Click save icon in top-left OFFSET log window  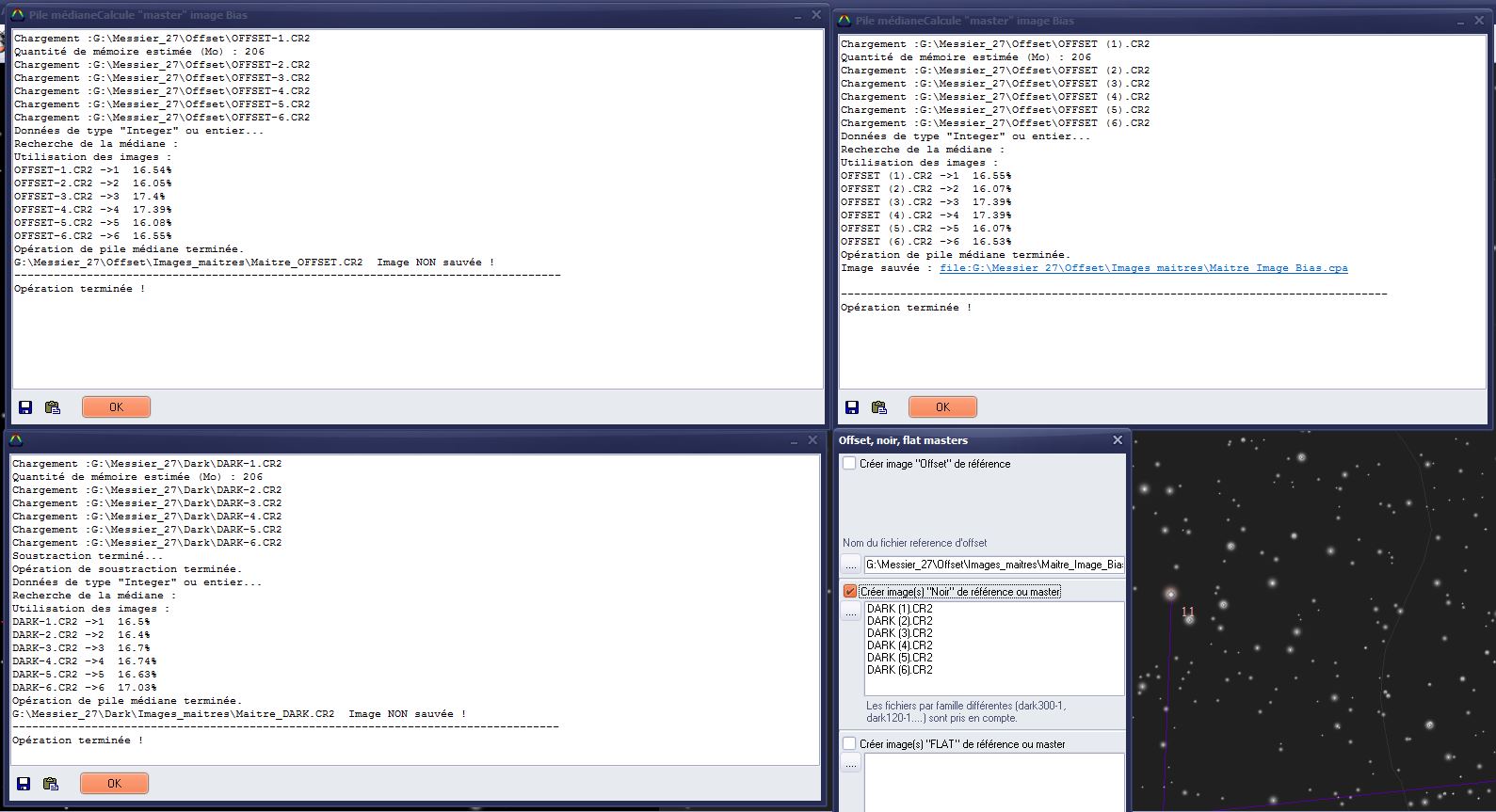click(x=25, y=407)
